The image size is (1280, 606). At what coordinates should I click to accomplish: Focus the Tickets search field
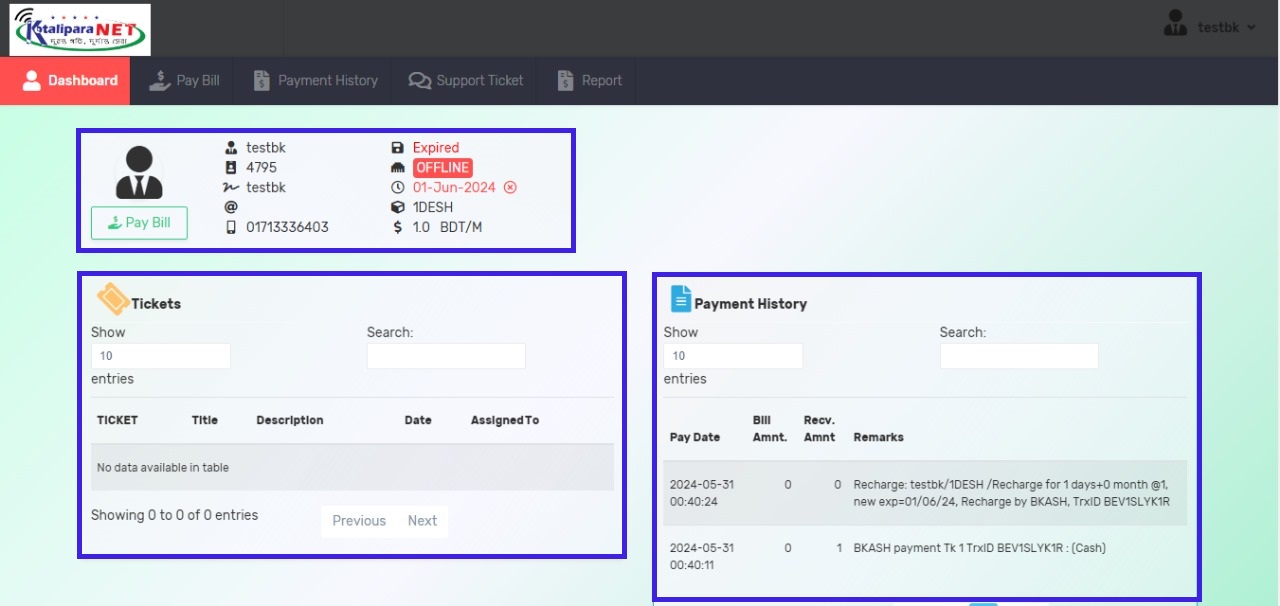point(445,356)
